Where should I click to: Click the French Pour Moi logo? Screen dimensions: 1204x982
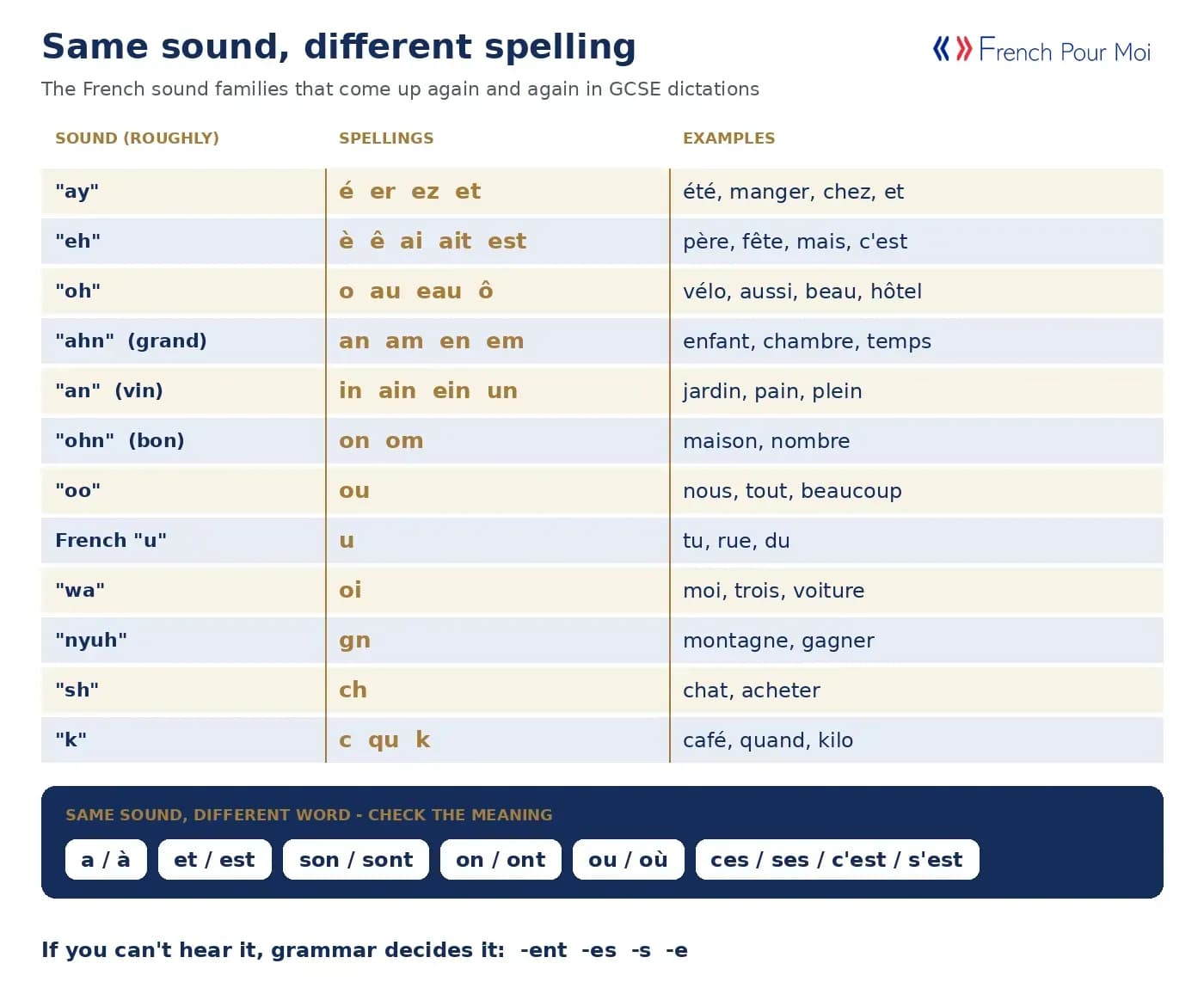point(1041,50)
